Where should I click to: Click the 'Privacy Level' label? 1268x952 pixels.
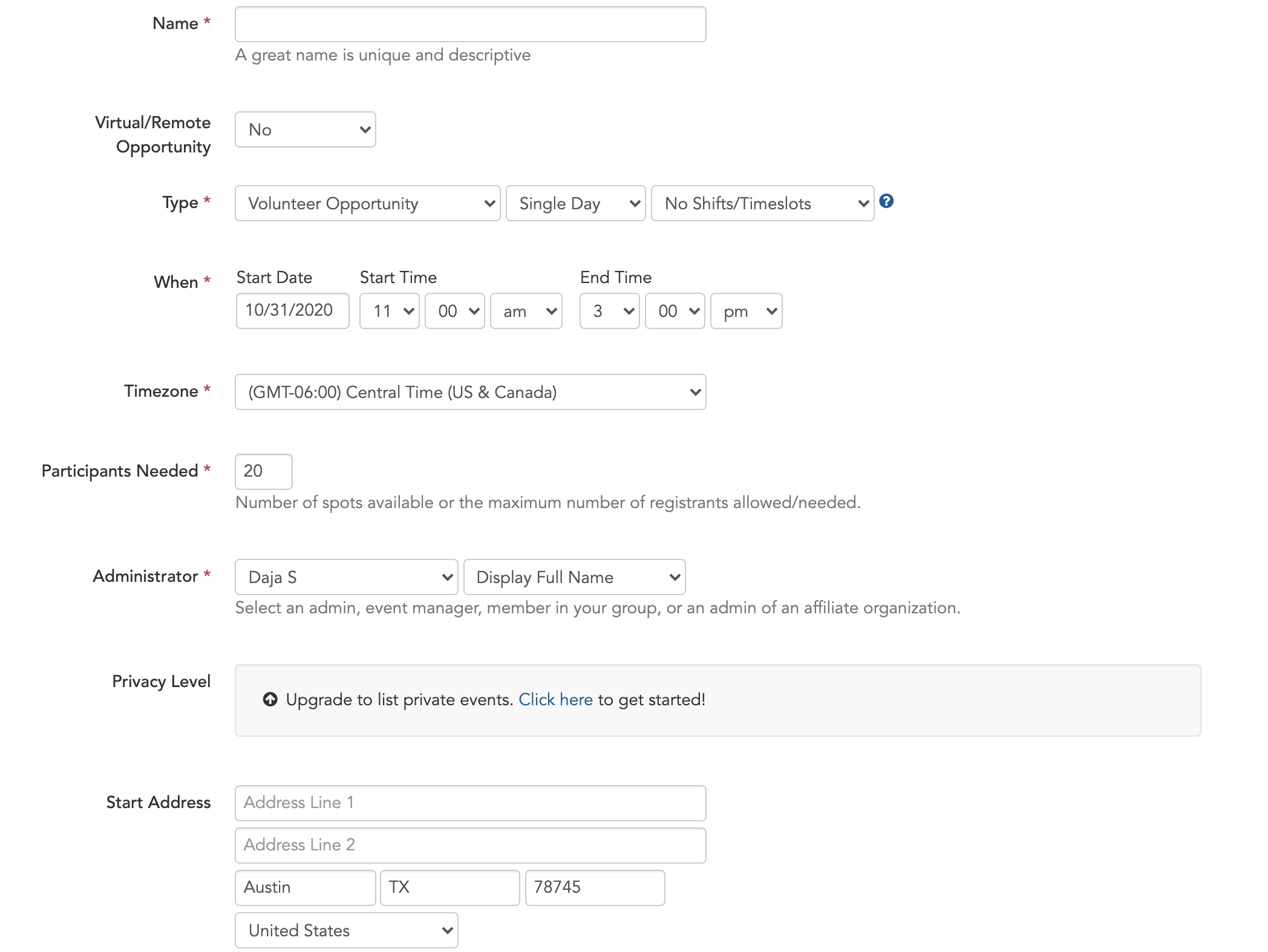tap(161, 682)
